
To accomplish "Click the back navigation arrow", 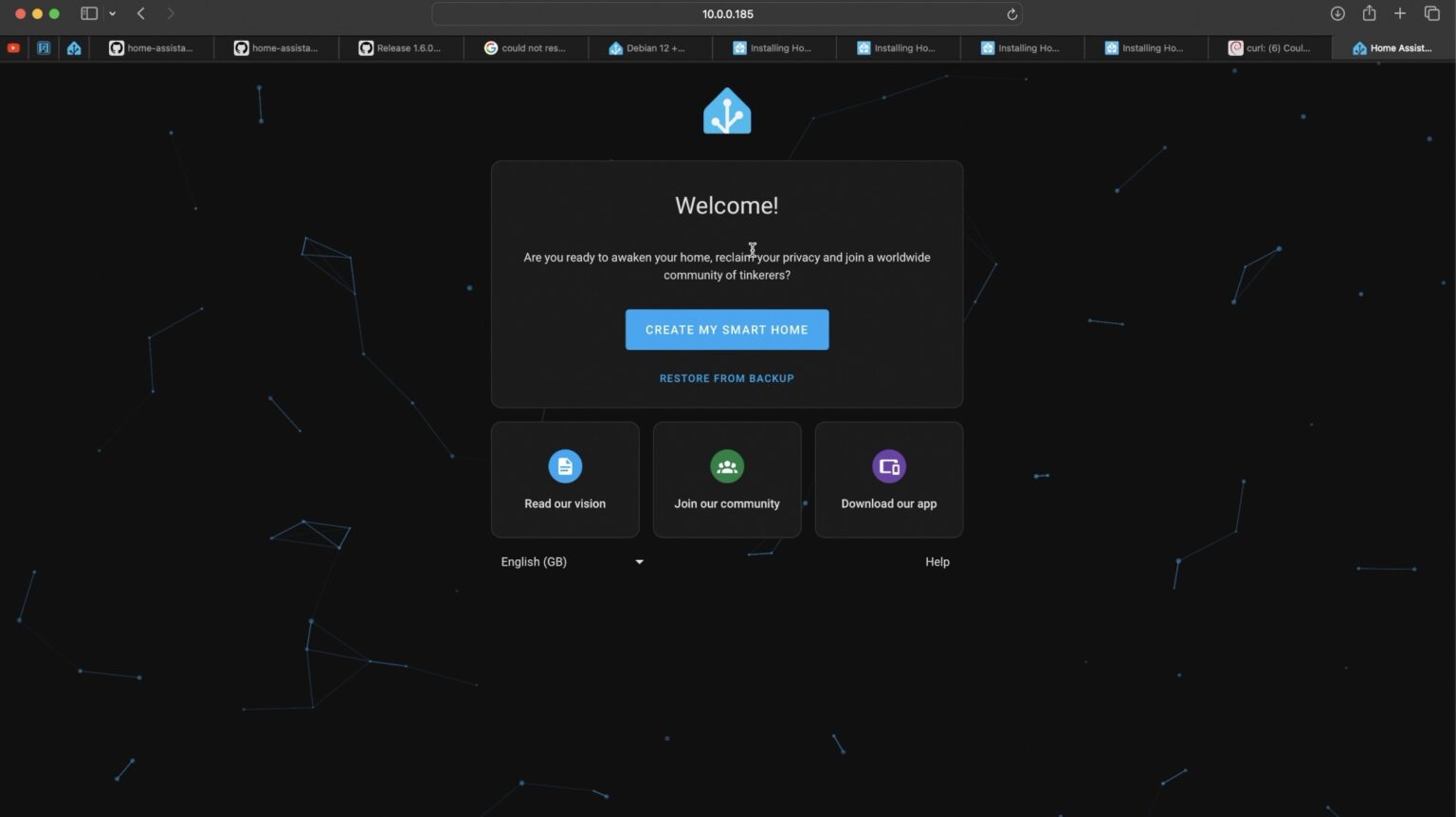I will 140,13.
